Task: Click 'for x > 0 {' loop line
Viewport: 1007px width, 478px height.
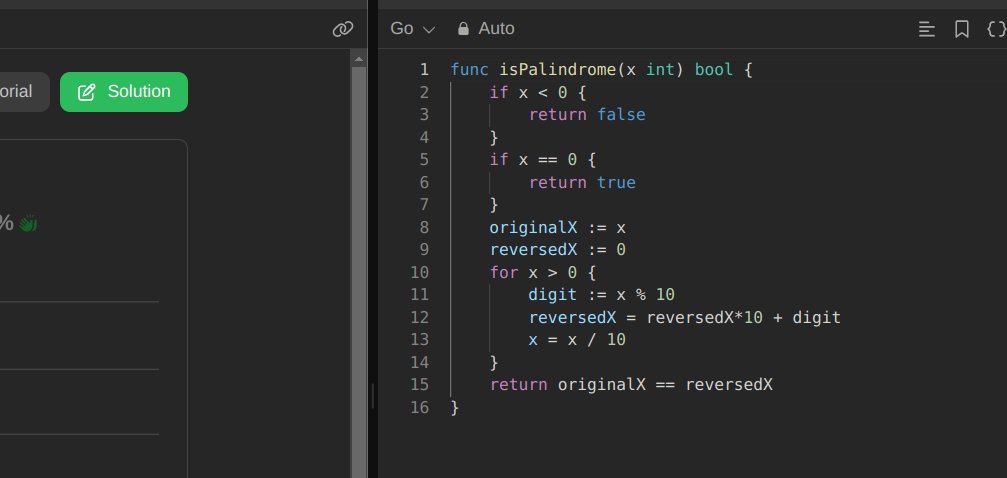Action: (x=543, y=272)
